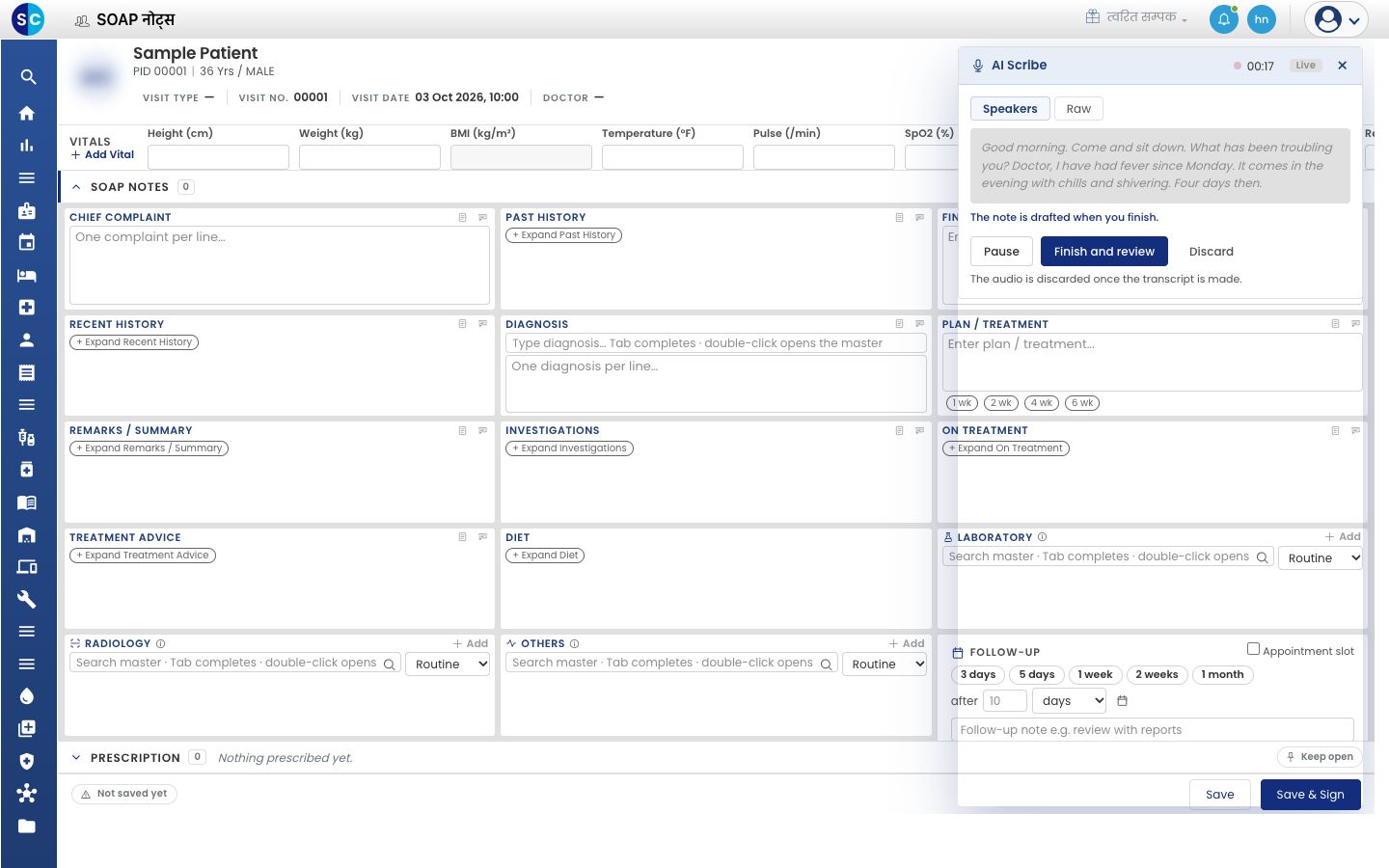The height and width of the screenshot is (868, 1389).
Task: Switch to the Raw transcript tab
Action: click(x=1078, y=109)
